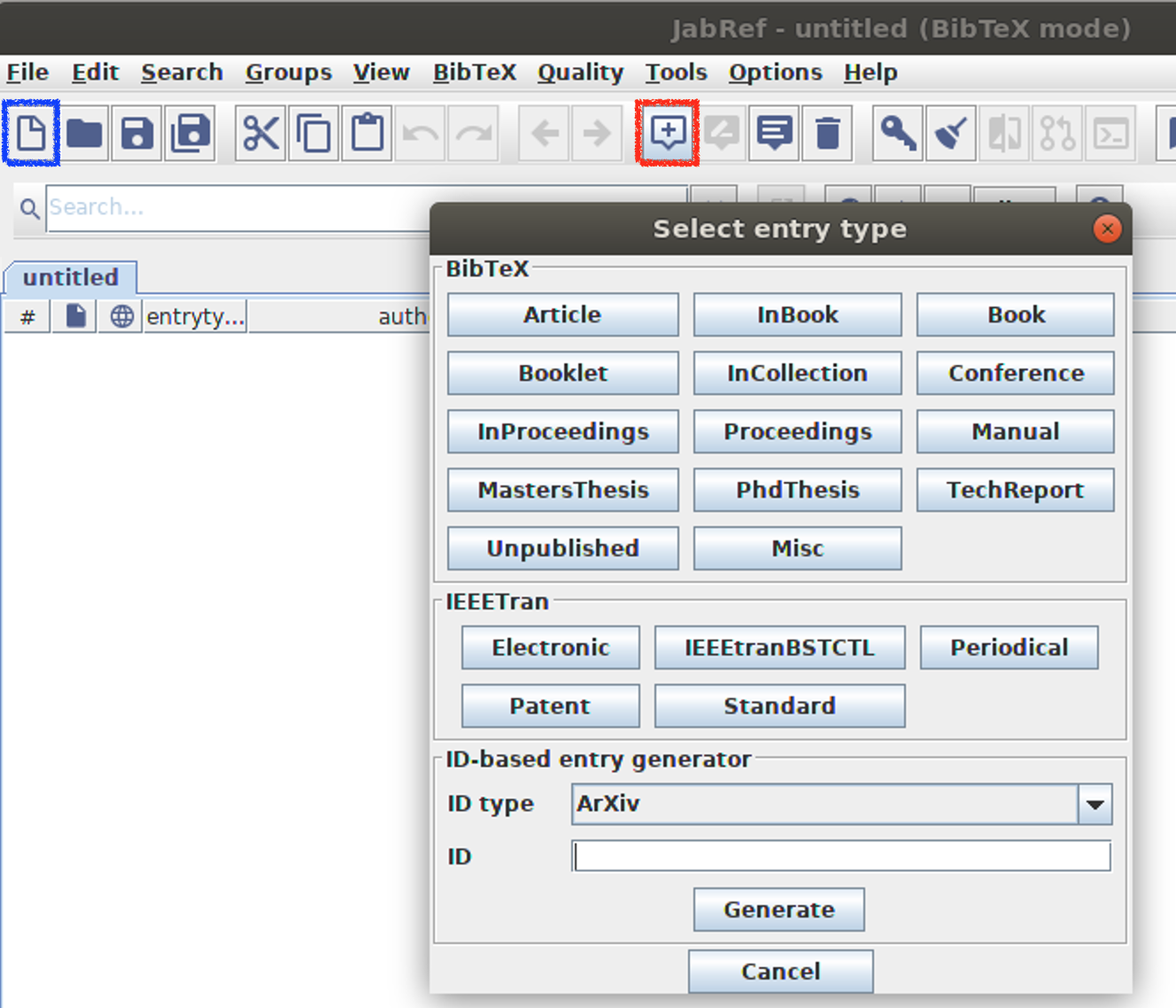1176x1008 pixels.
Task: Open library with the folder icon
Action: click(x=84, y=134)
